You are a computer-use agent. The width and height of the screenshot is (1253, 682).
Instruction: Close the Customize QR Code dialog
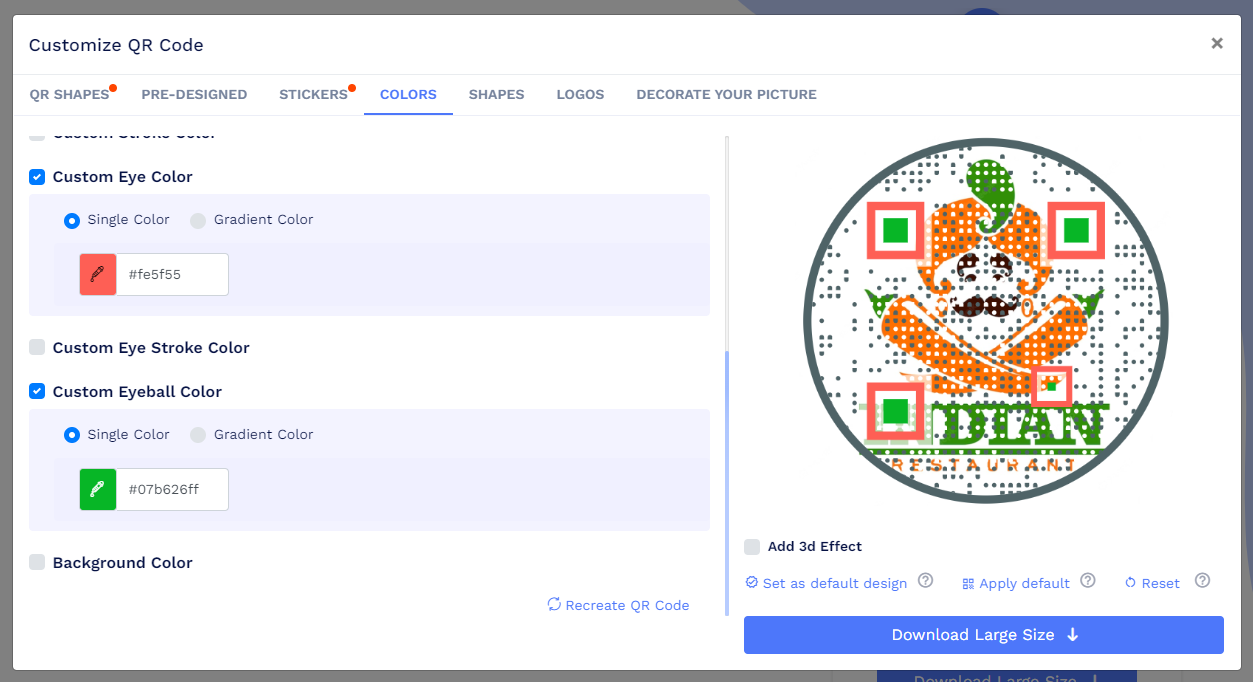(x=1217, y=43)
